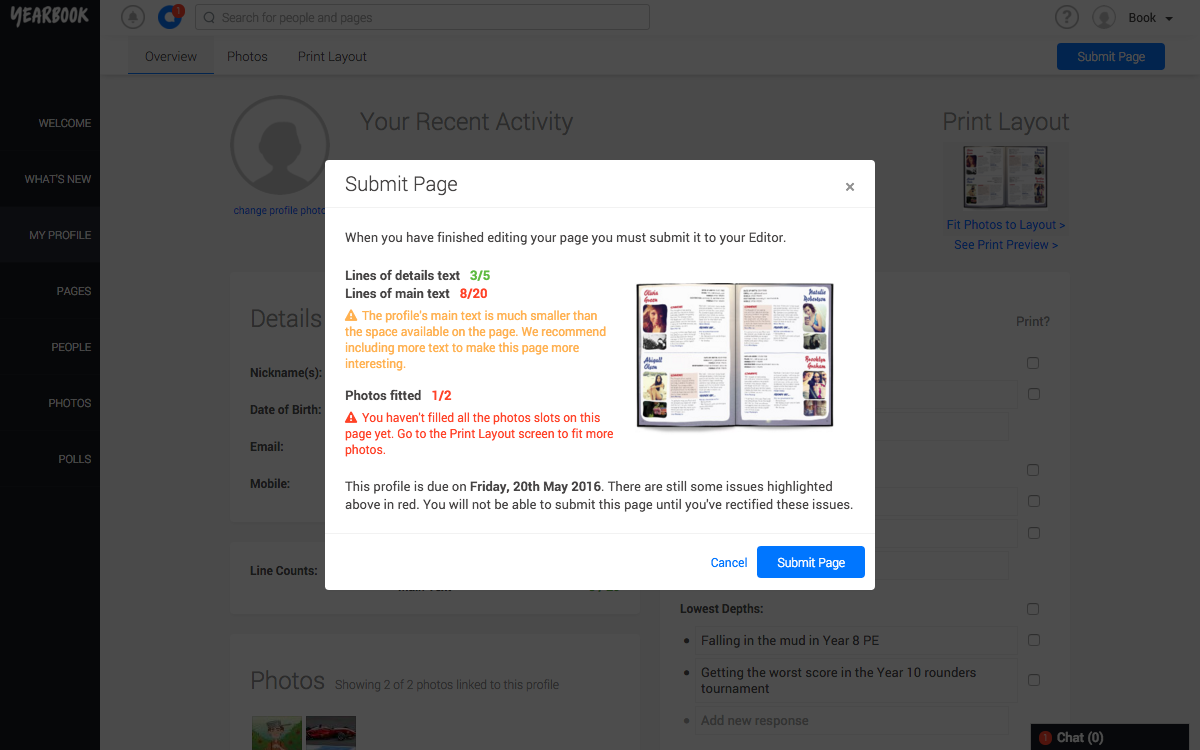This screenshot has height=750, width=1200.
Task: Toggle the Lowest Depths print checkbox
Action: coord(1033,609)
